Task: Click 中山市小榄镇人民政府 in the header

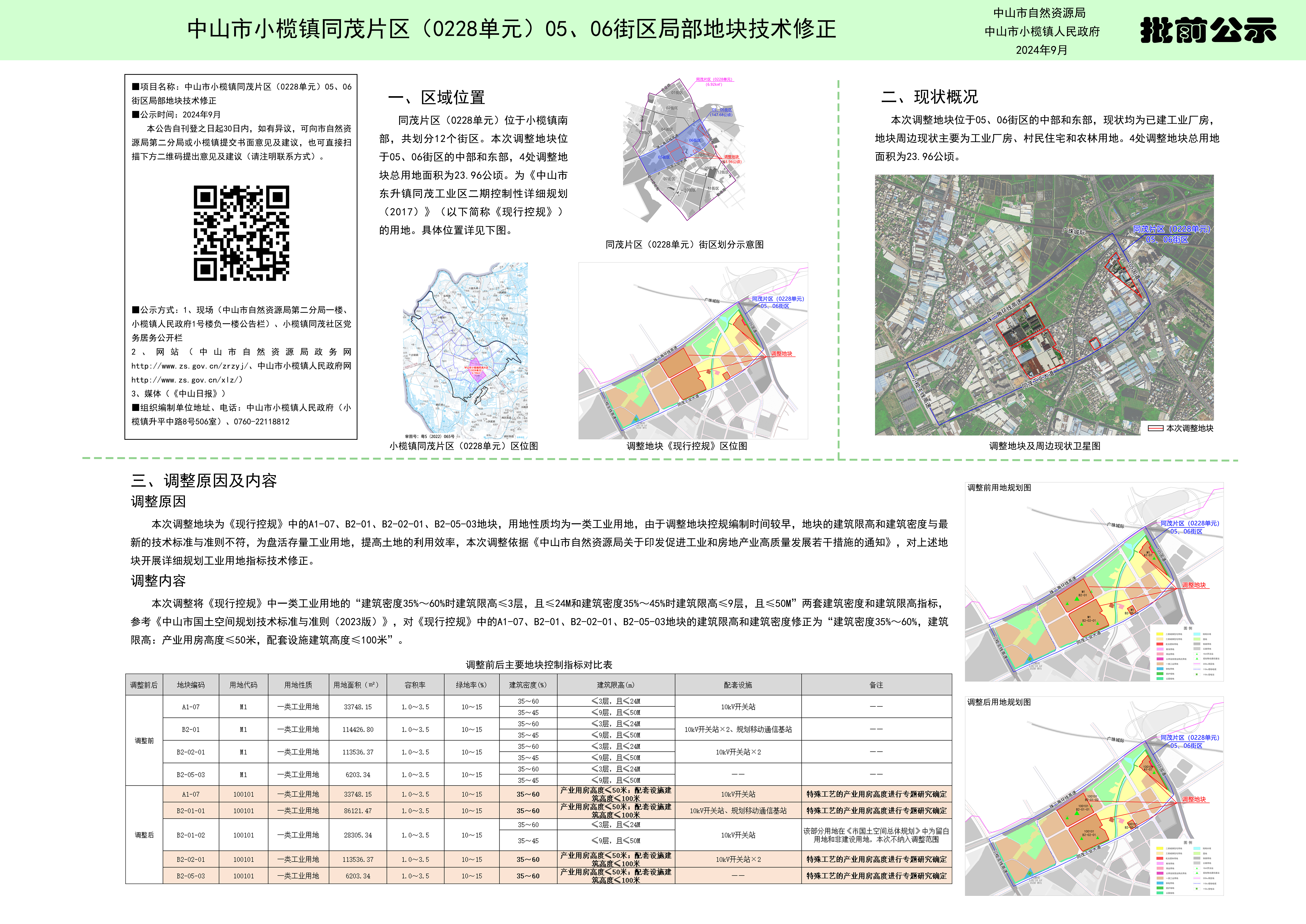Action: coord(1042,31)
